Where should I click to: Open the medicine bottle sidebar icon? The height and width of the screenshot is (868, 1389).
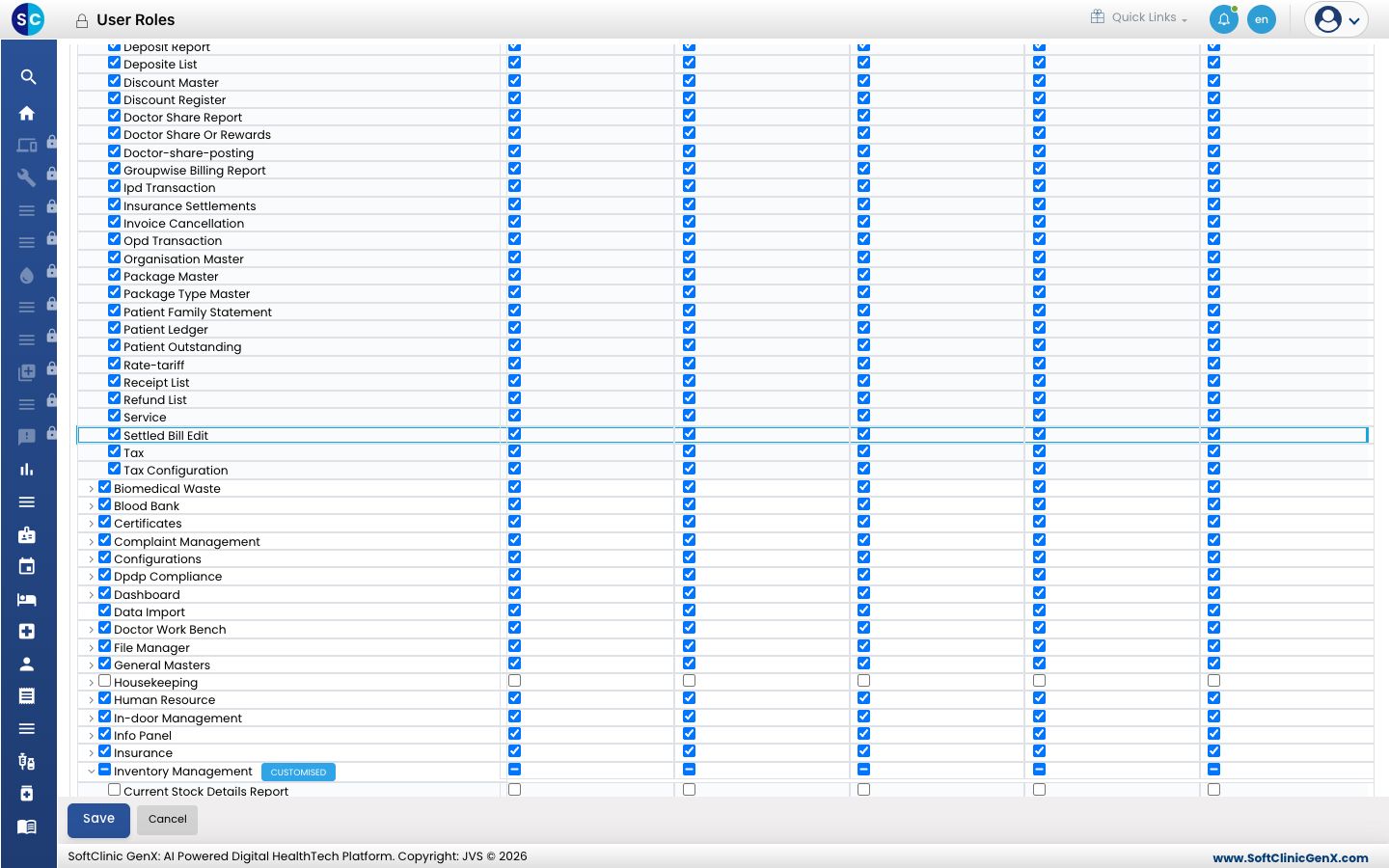tap(27, 793)
